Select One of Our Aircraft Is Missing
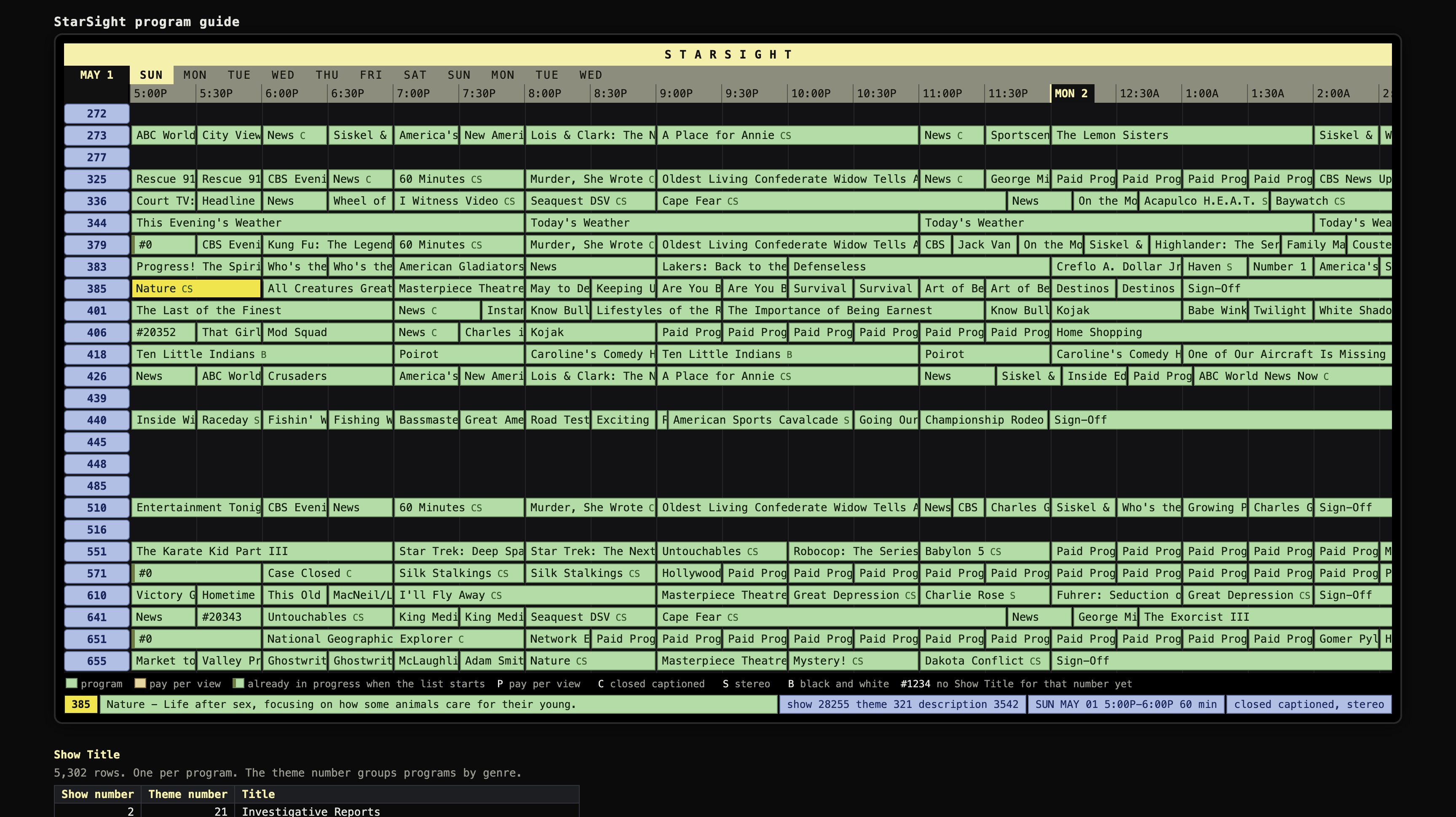Viewport: 1456px width, 817px height. (x=1287, y=354)
